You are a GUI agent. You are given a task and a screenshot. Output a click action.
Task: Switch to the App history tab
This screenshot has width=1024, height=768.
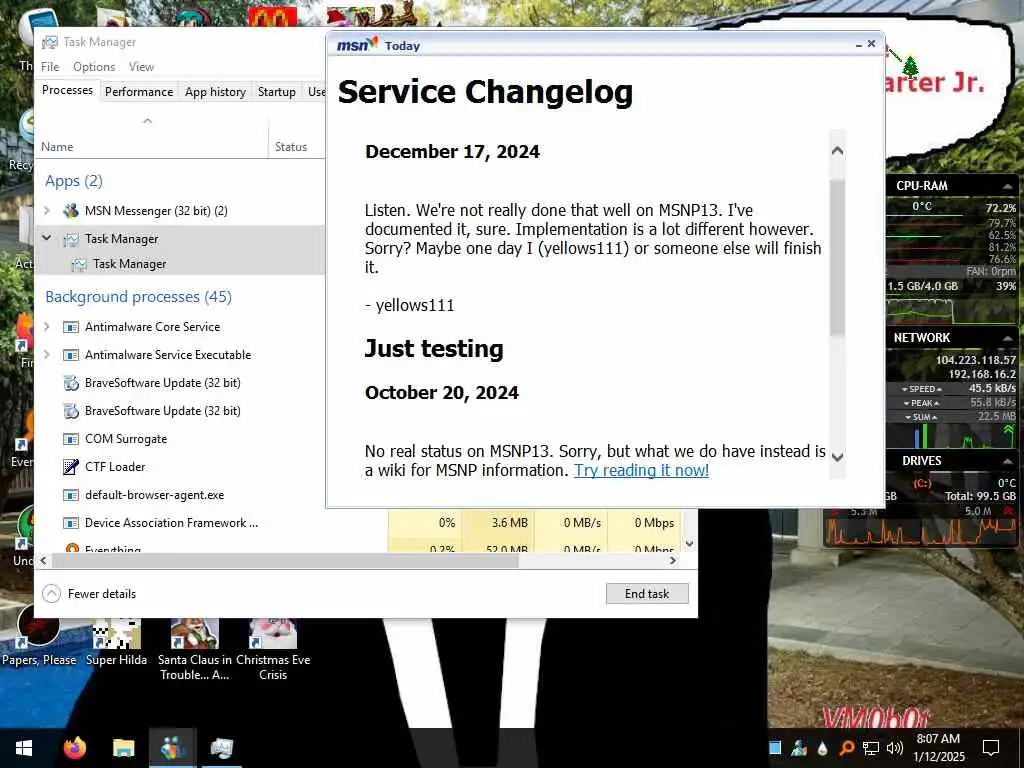pyautogui.click(x=215, y=92)
